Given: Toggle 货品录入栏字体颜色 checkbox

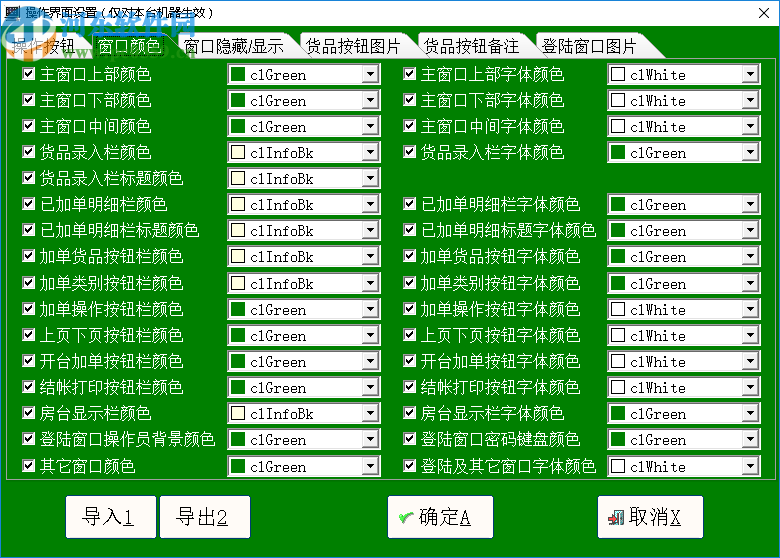Looking at the screenshot, I should (409, 152).
